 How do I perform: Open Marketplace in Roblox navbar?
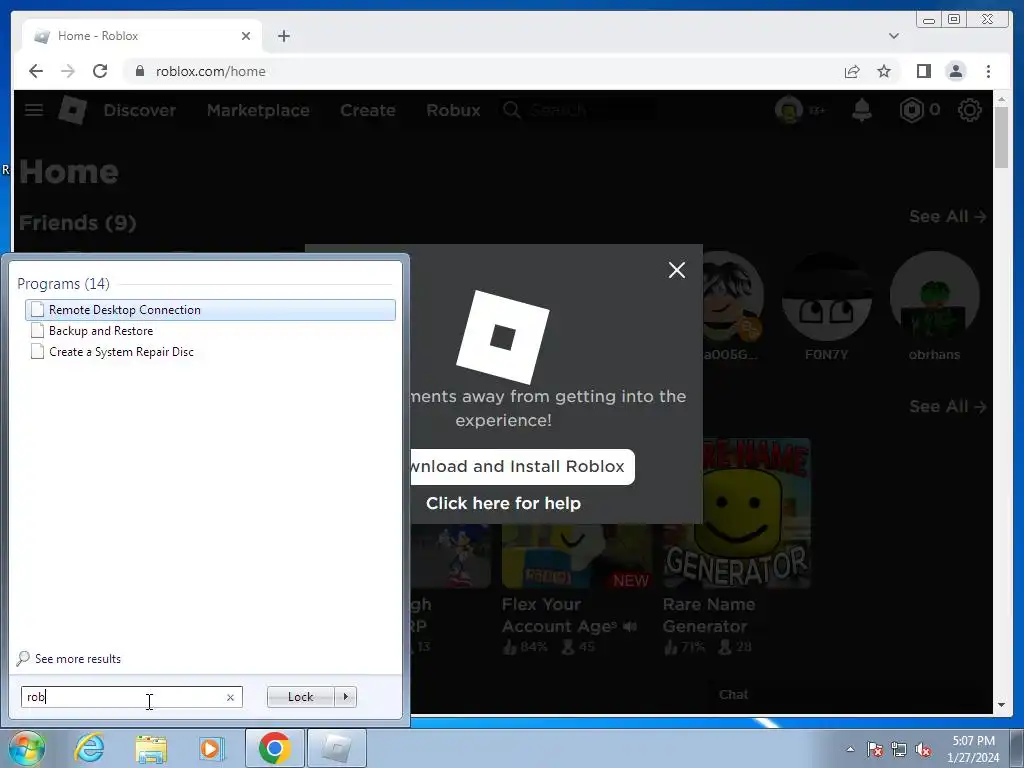tap(258, 110)
